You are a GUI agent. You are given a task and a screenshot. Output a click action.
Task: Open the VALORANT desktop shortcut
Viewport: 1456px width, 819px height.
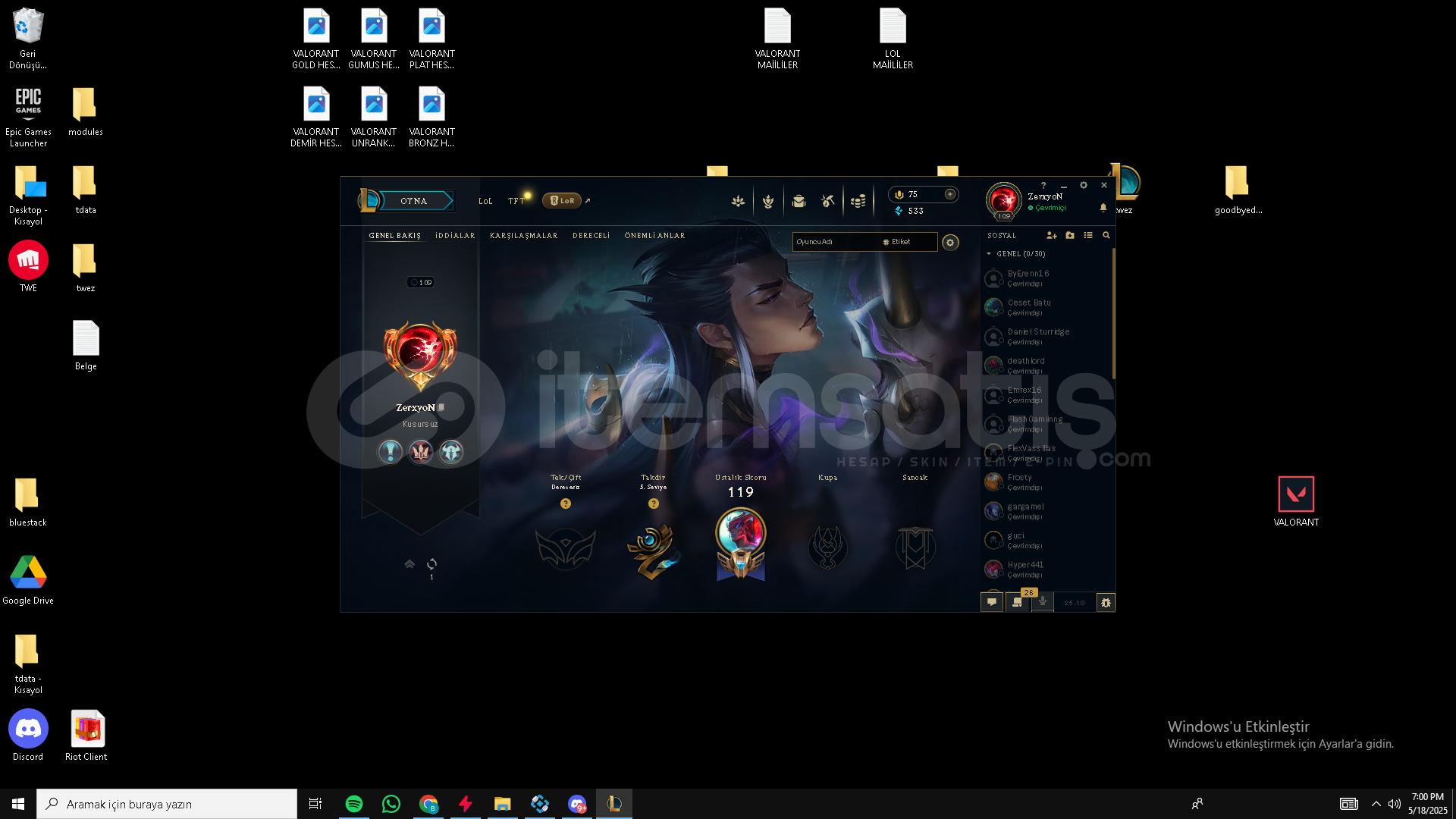click(1296, 501)
